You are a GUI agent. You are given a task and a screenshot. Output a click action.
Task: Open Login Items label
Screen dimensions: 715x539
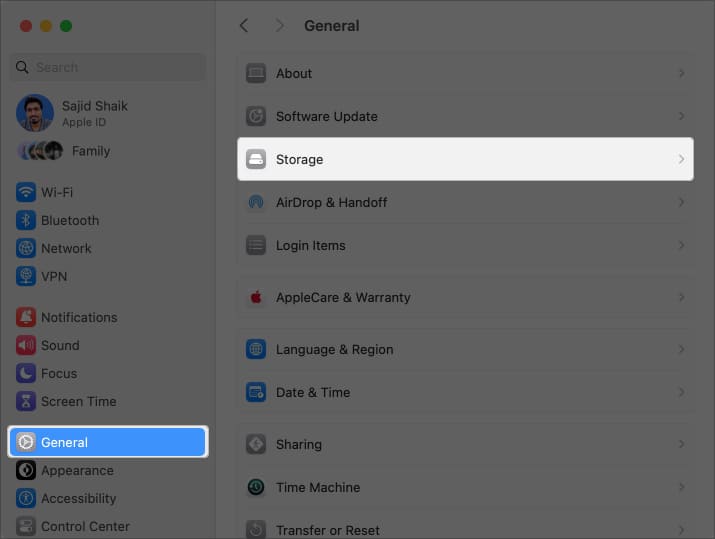(311, 245)
